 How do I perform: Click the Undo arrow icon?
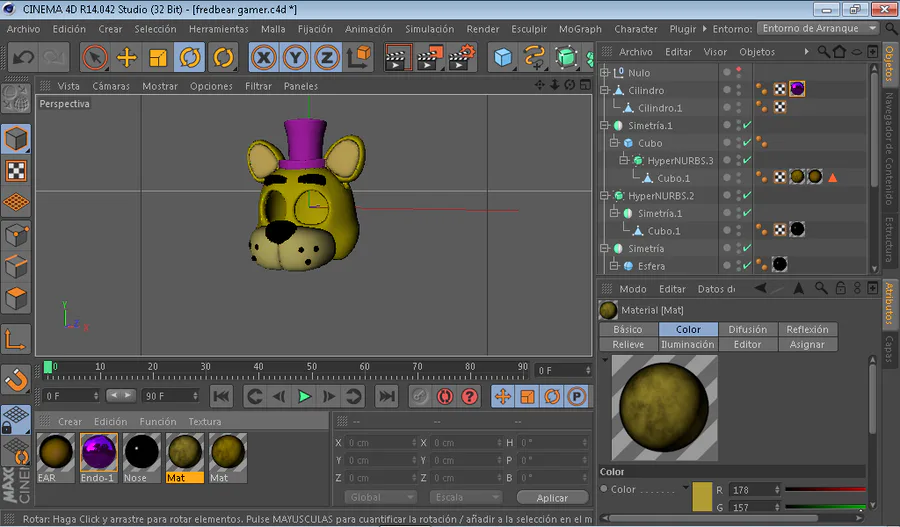[x=24, y=57]
